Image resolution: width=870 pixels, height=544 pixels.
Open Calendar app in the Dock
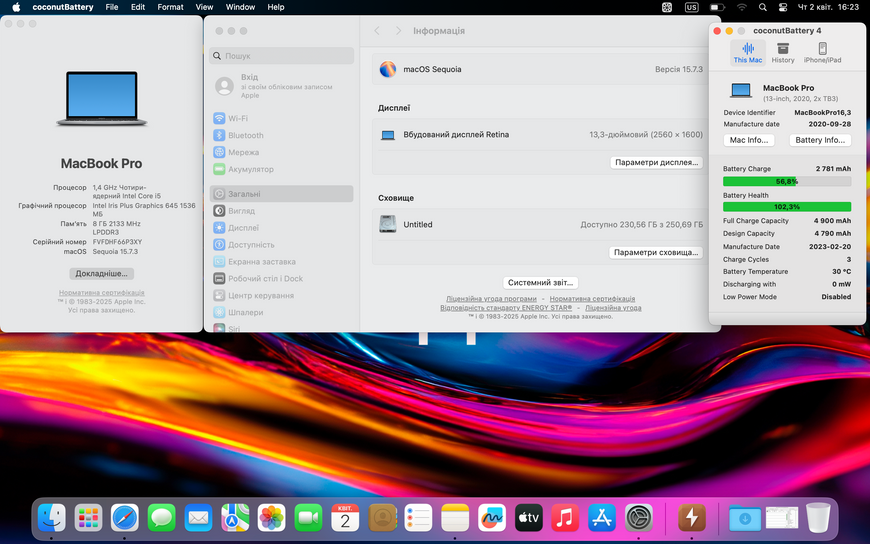tap(345, 518)
